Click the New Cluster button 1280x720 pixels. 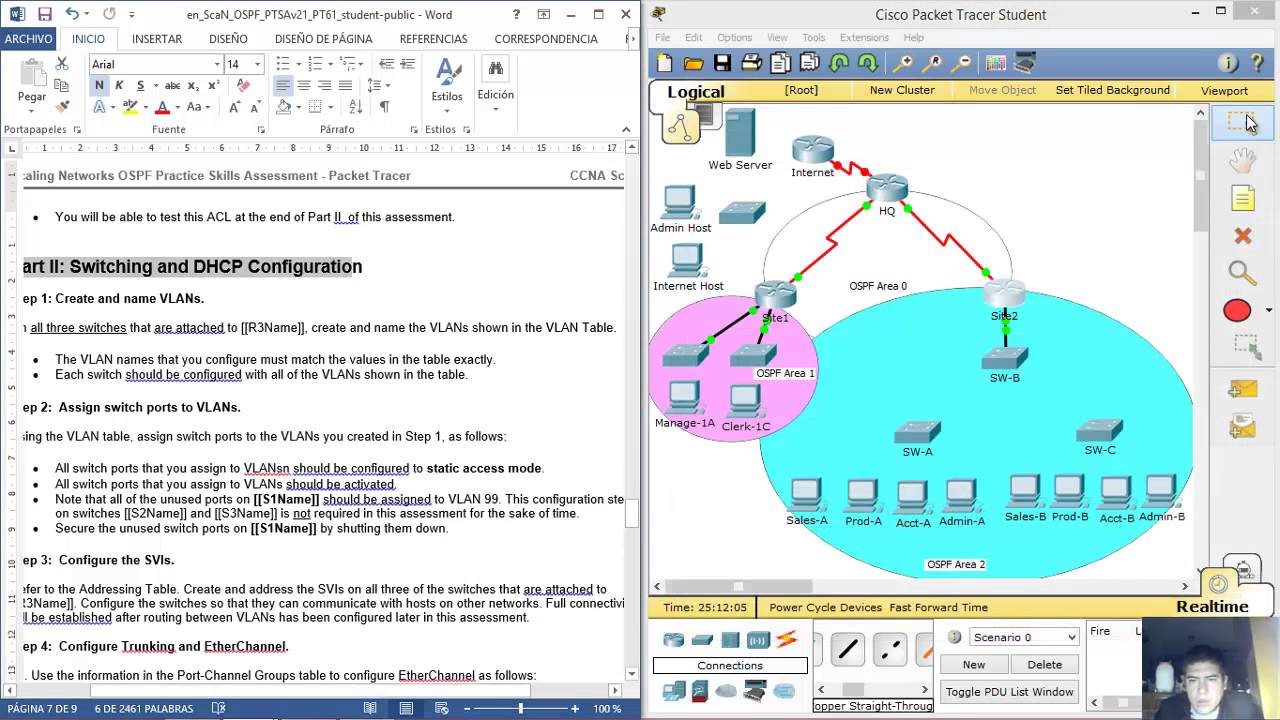pos(902,90)
